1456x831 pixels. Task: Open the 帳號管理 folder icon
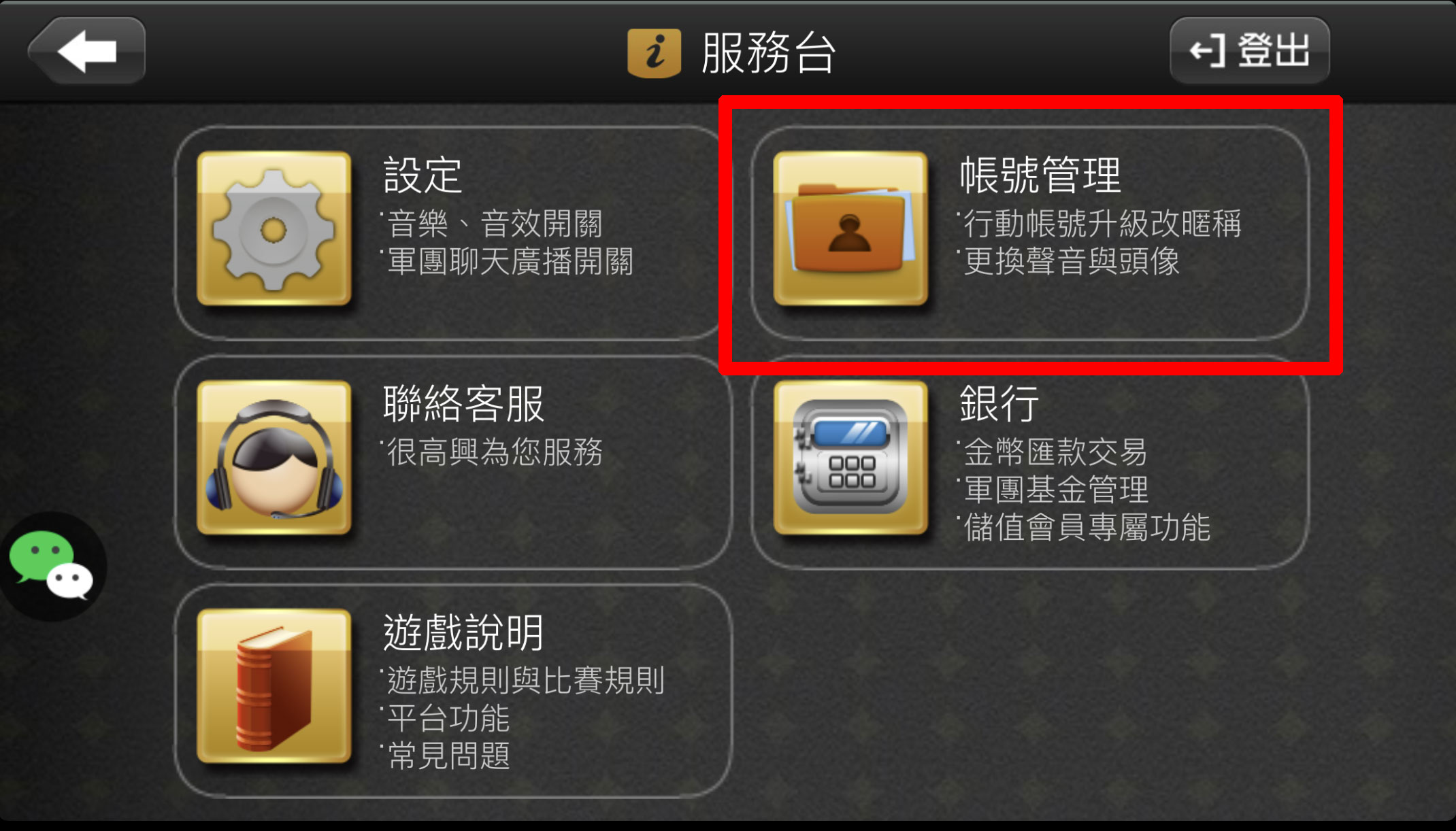point(850,228)
